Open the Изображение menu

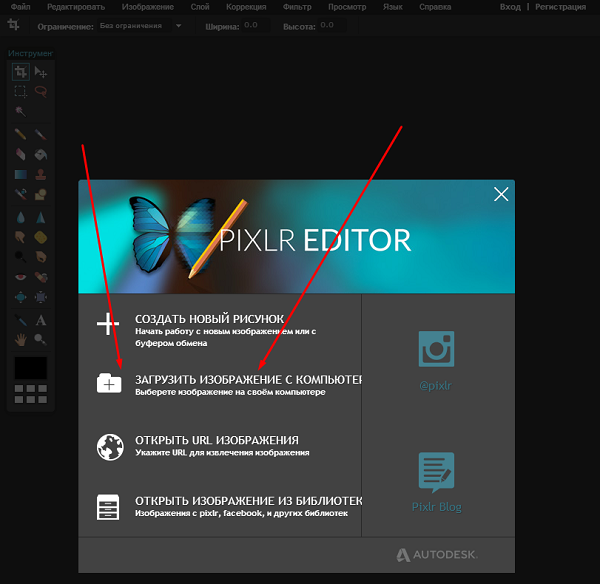tap(148, 7)
